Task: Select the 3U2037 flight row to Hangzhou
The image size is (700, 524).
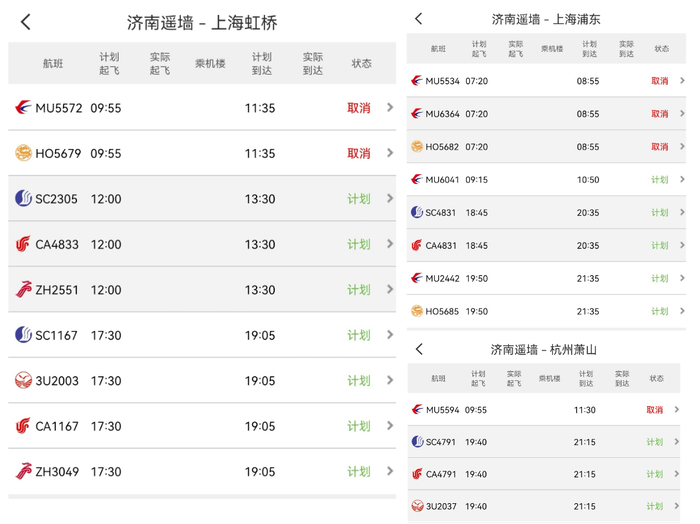Action: coord(548,507)
